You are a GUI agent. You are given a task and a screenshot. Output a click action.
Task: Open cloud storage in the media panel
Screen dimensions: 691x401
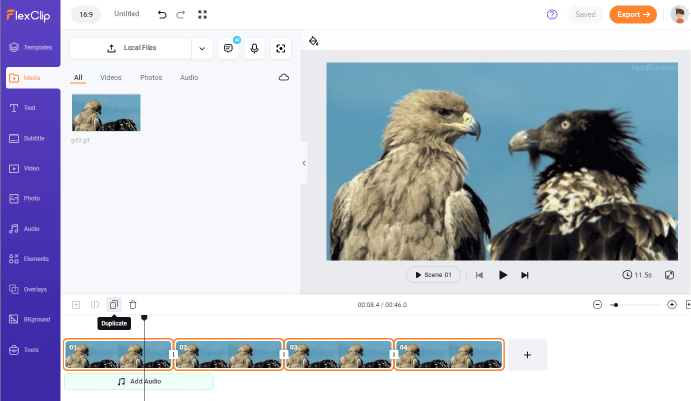[x=284, y=78]
